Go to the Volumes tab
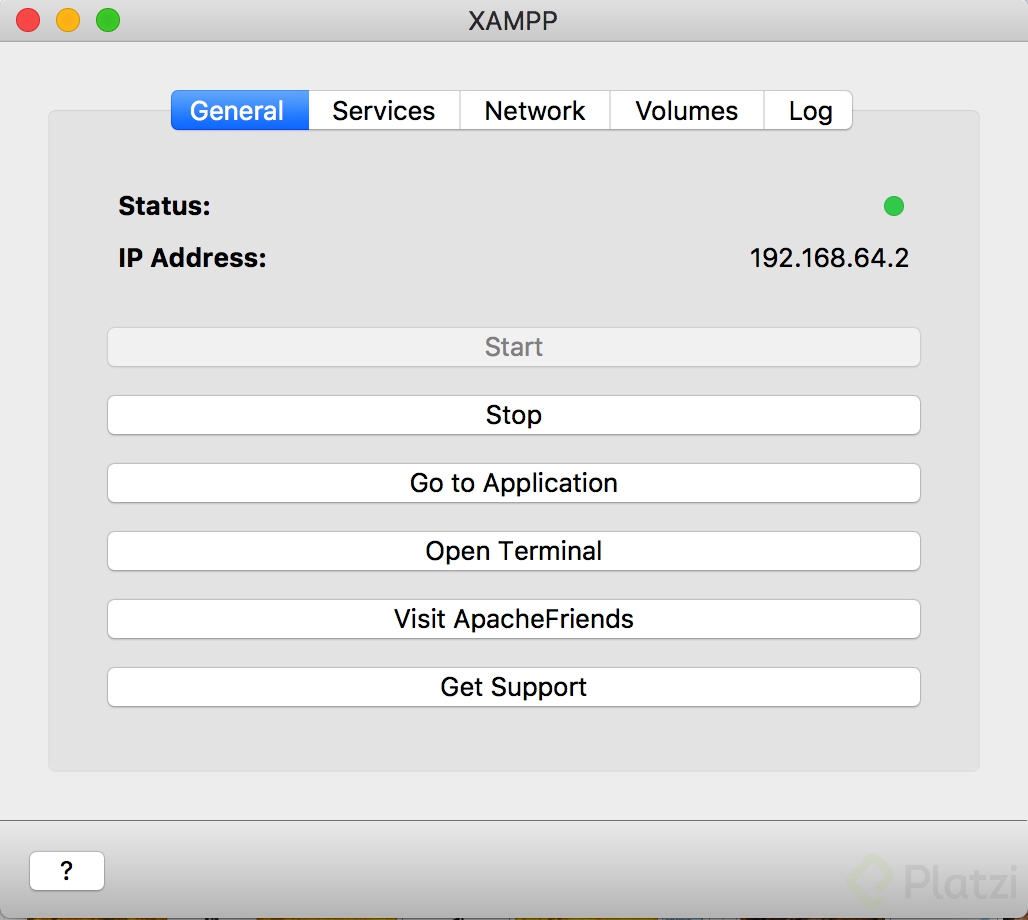Screen dimensions: 1028x920 (x=687, y=111)
